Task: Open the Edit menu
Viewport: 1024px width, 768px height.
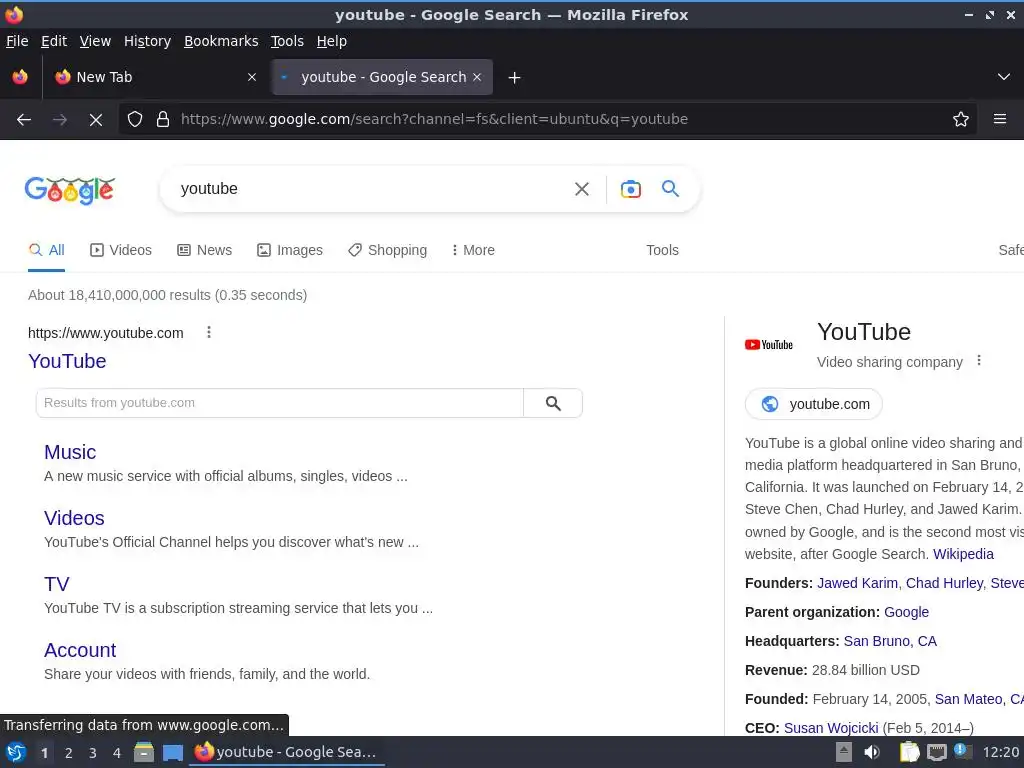Action: coord(54,41)
